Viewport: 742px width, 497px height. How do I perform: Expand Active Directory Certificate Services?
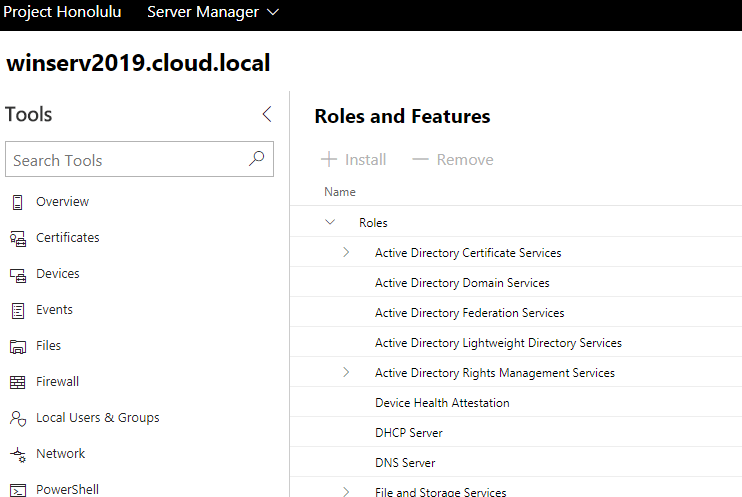click(x=346, y=252)
